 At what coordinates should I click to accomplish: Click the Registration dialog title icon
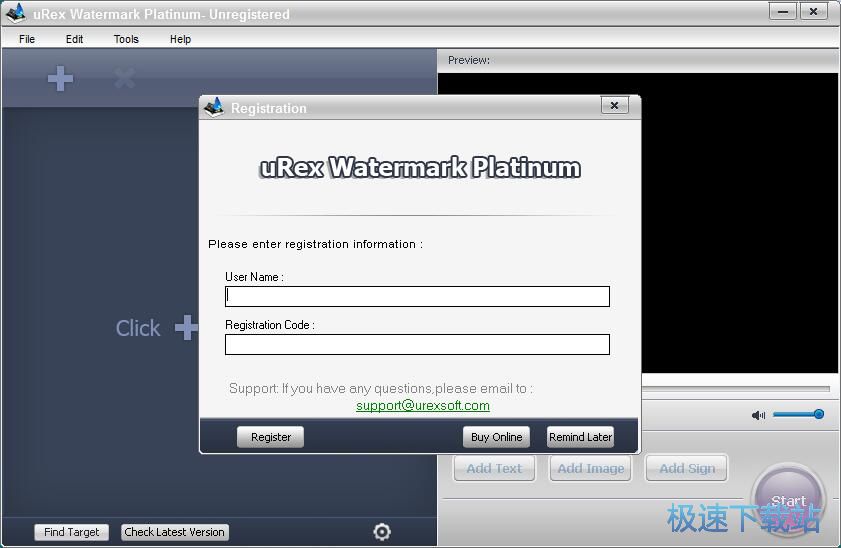pos(213,107)
